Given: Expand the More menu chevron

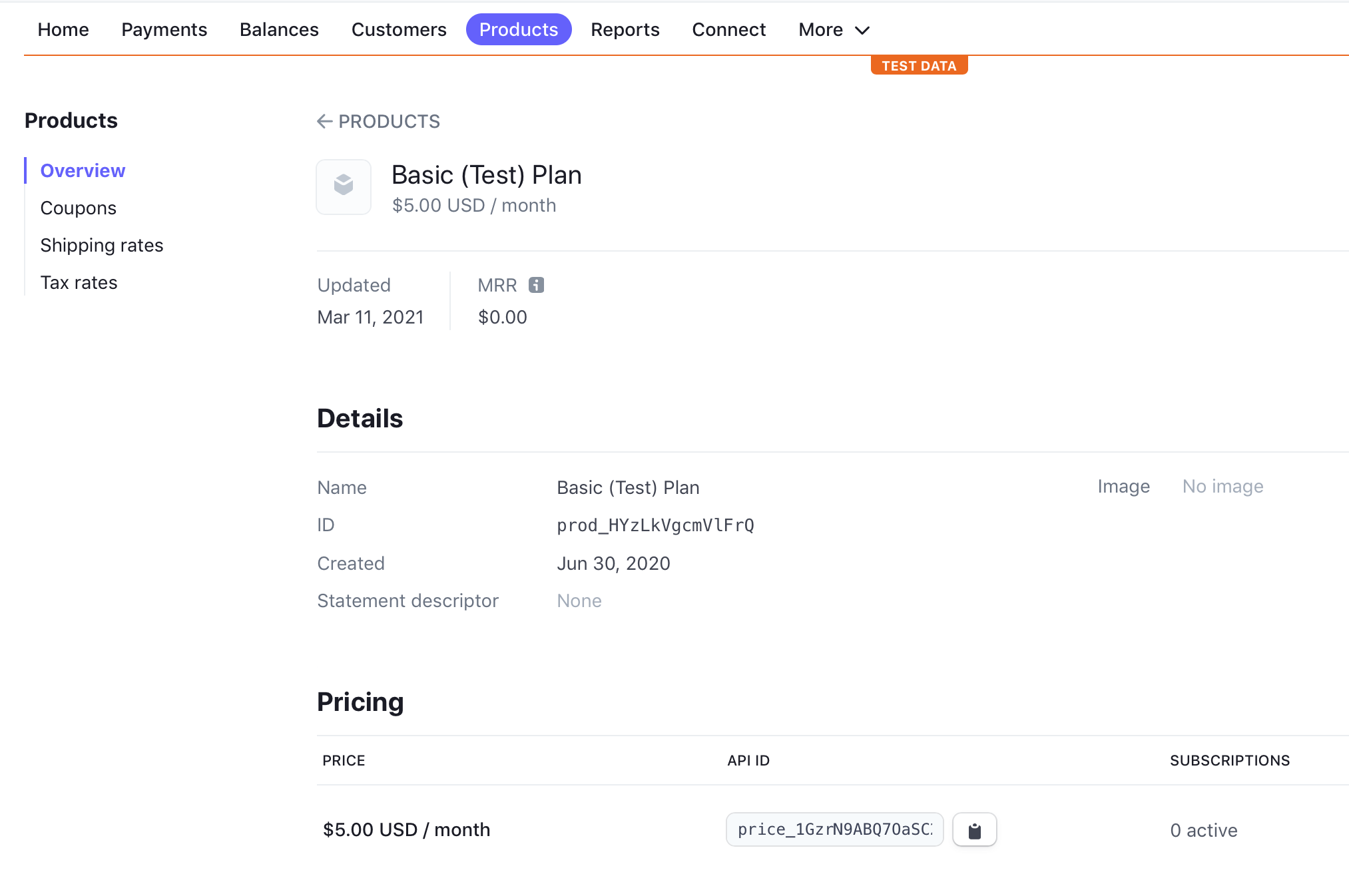Looking at the screenshot, I should coord(862,31).
